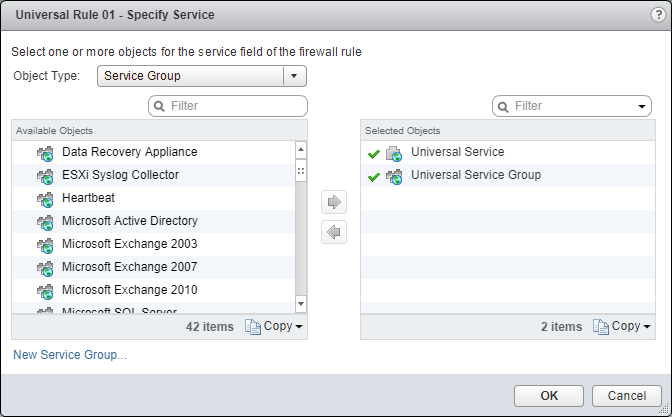This screenshot has width=672, height=417.
Task: Click the green checkmark beside Universal Service
Action: [x=374, y=153]
